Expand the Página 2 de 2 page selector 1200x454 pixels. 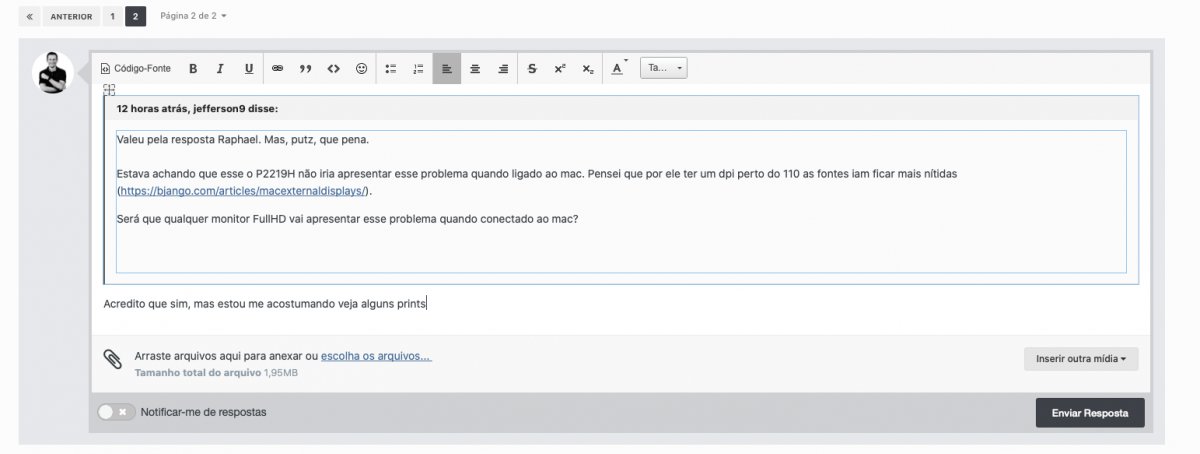(193, 16)
